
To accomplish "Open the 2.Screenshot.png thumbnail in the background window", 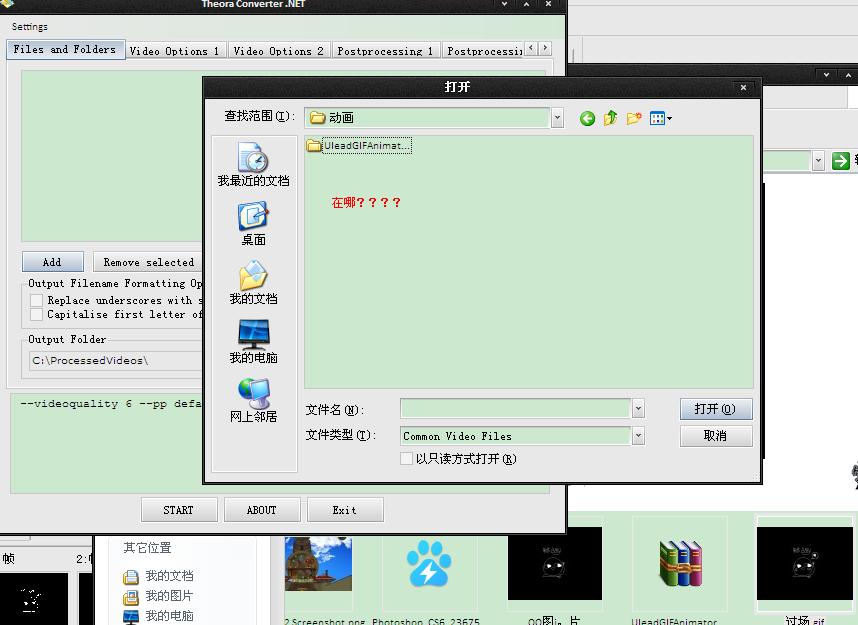I will pyautogui.click(x=318, y=564).
